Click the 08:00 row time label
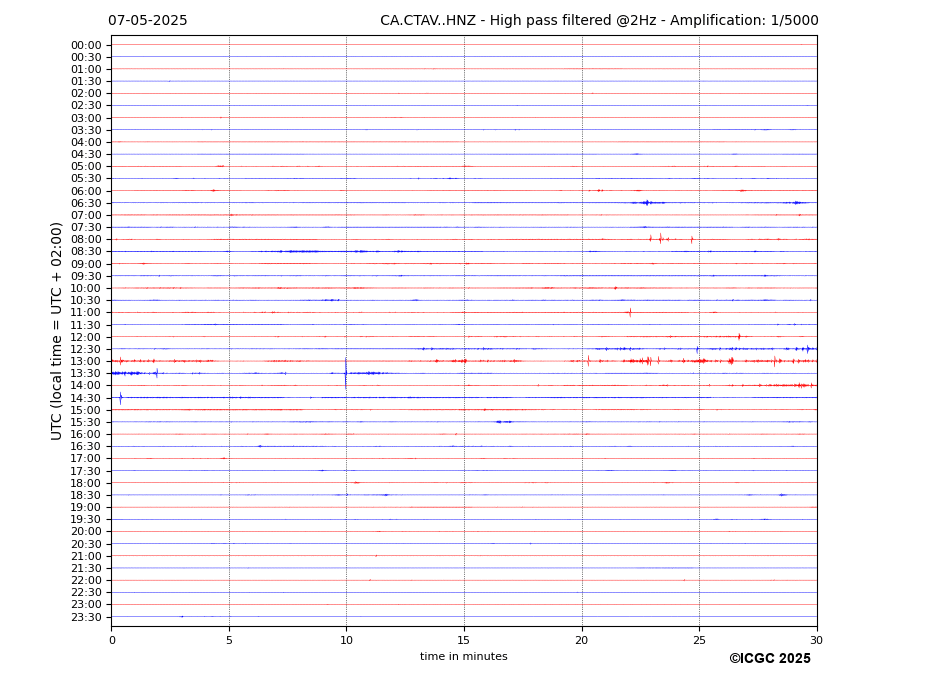 [86, 239]
